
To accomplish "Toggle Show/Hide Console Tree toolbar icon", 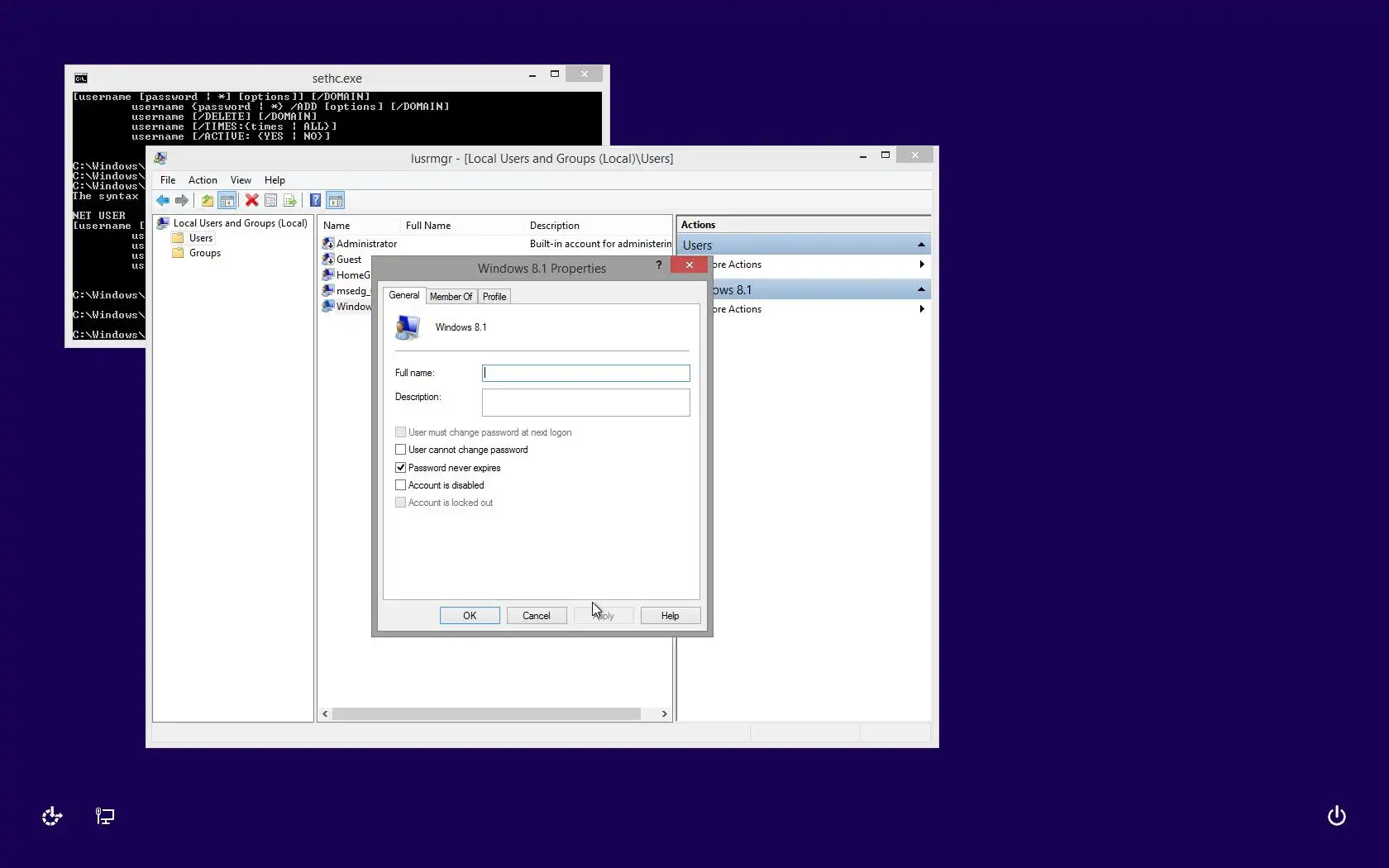I will [227, 200].
